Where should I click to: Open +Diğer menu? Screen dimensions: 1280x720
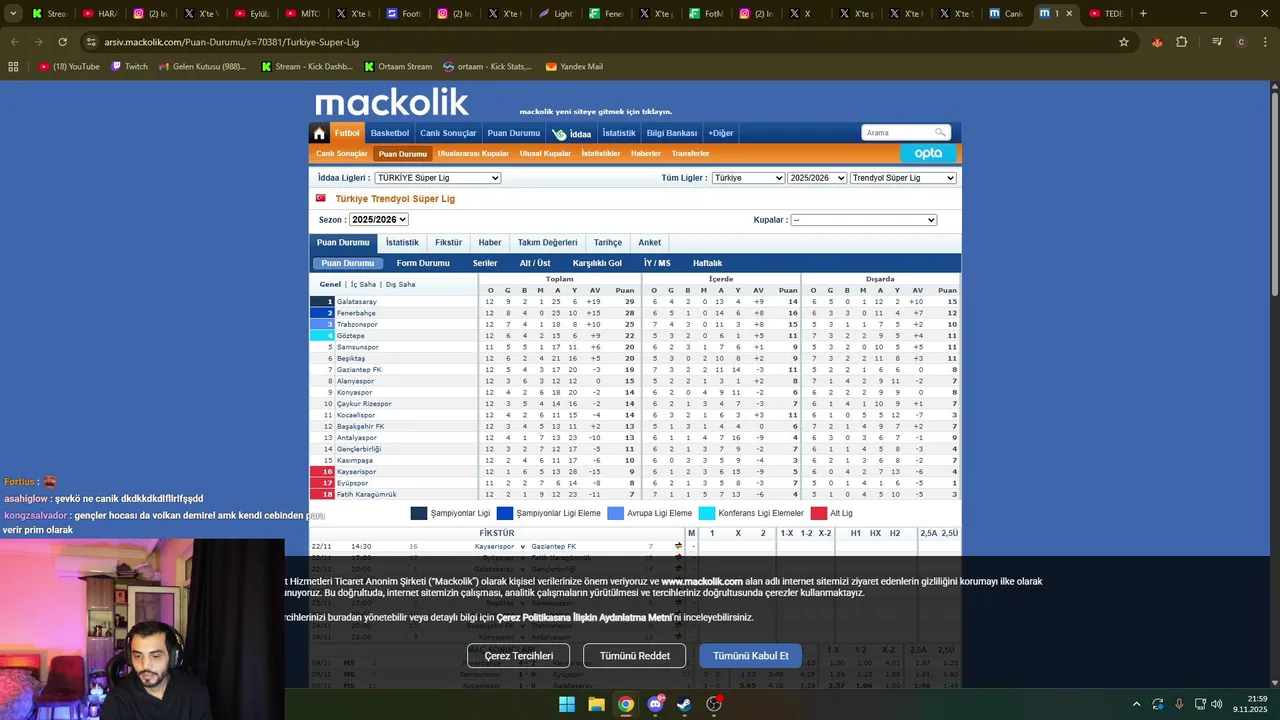click(721, 133)
